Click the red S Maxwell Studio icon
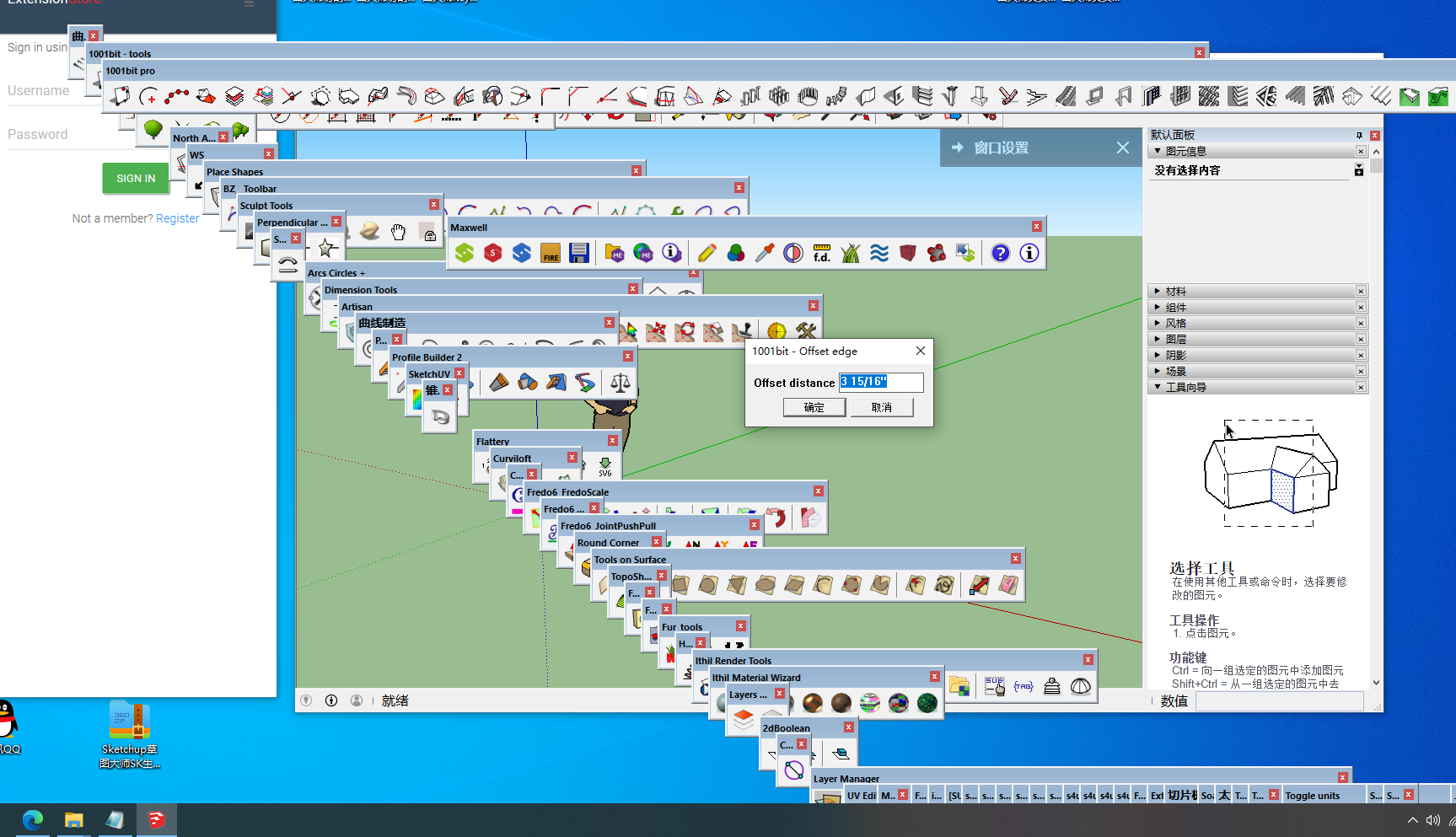This screenshot has width=1456, height=837. [493, 253]
